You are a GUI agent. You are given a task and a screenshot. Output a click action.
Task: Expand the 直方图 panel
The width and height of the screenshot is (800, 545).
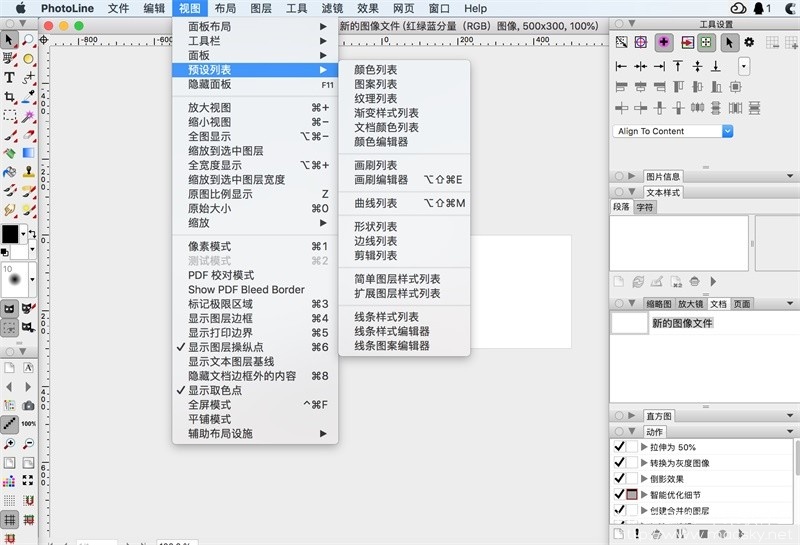tap(632, 415)
